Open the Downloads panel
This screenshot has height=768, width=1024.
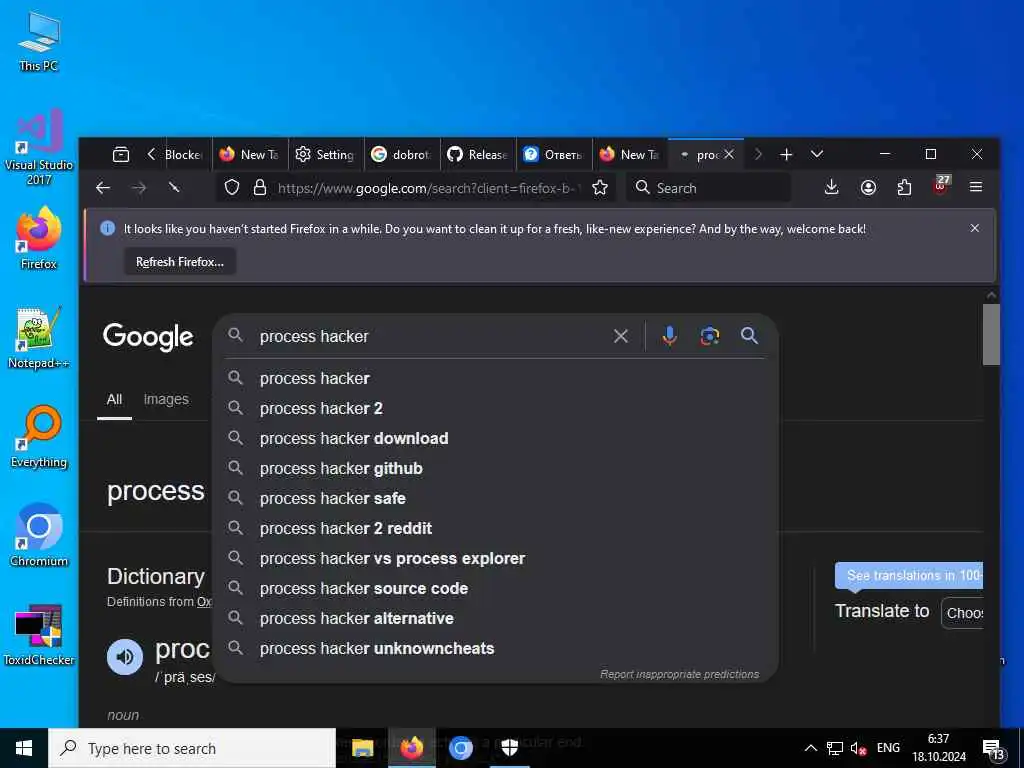click(x=831, y=188)
